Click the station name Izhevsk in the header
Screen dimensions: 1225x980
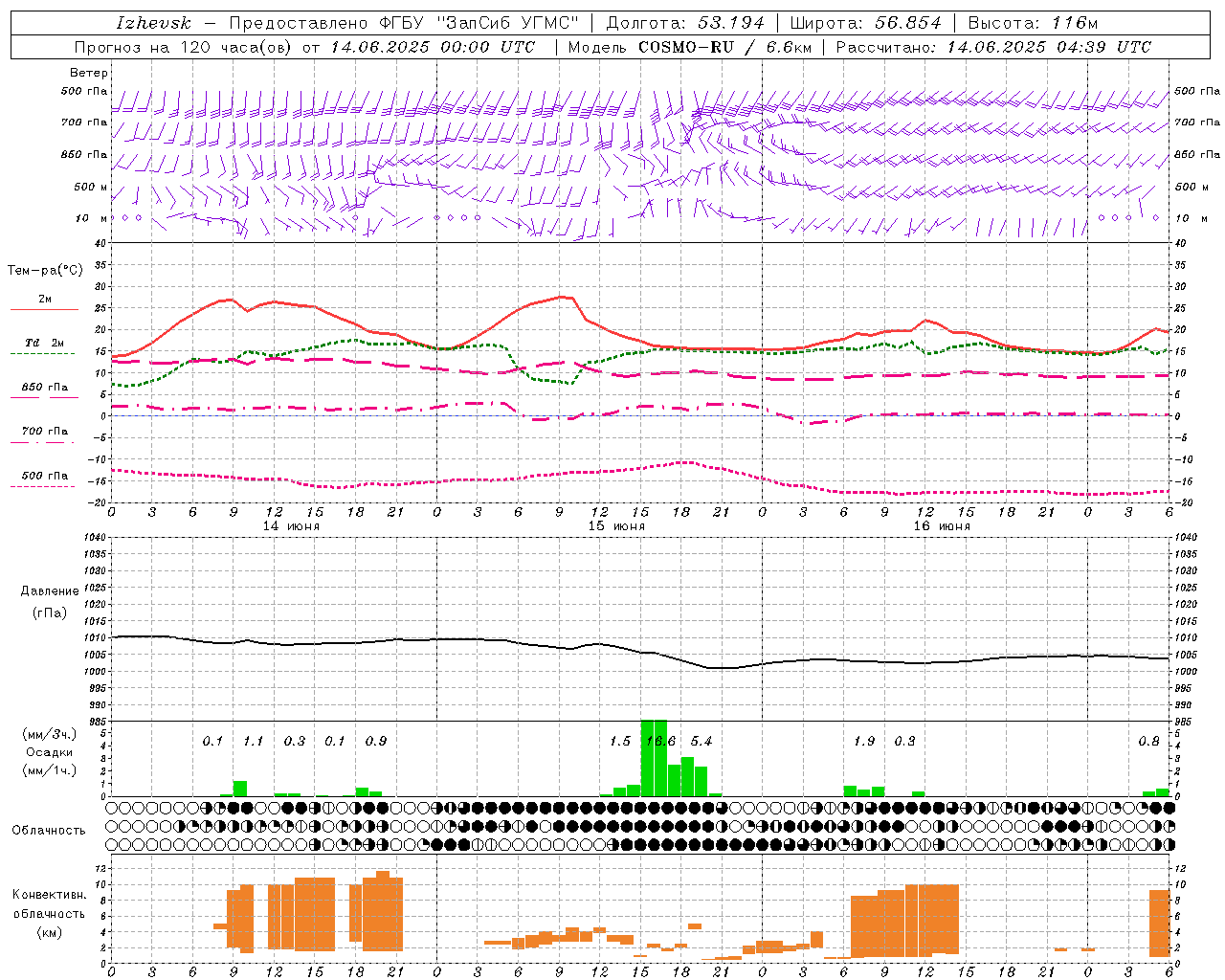153,23
